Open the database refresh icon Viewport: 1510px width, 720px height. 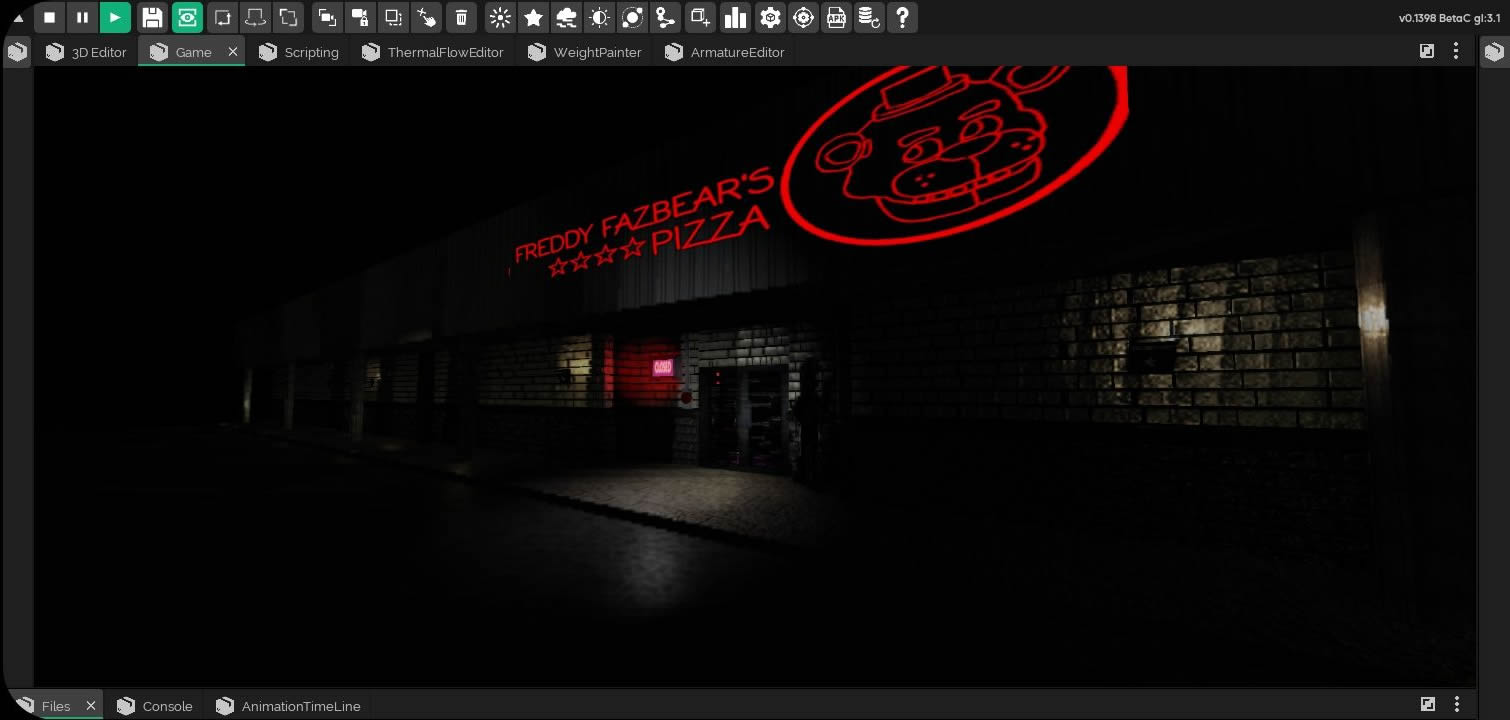click(x=869, y=17)
